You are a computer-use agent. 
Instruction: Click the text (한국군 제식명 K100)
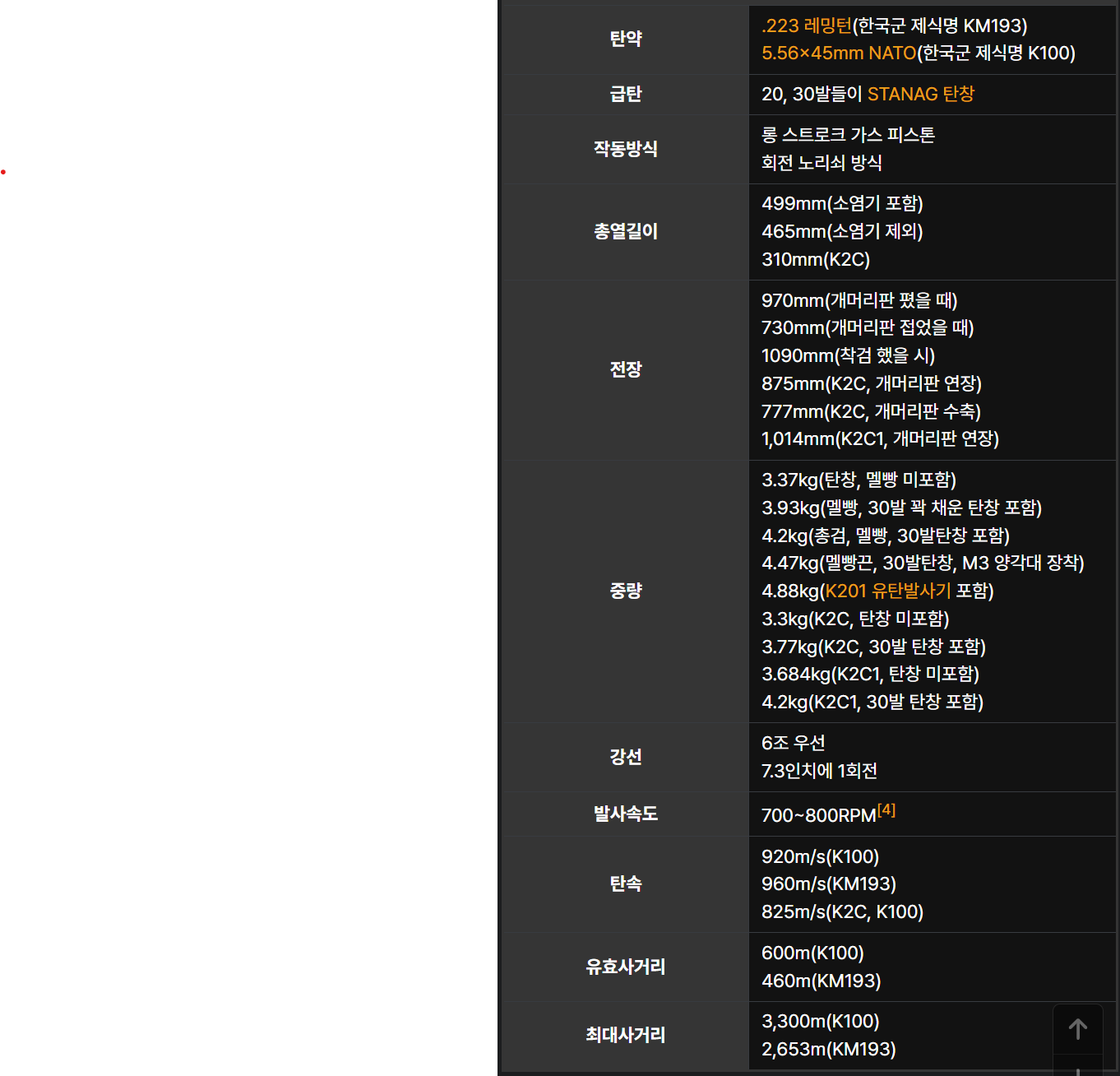[x=997, y=53]
